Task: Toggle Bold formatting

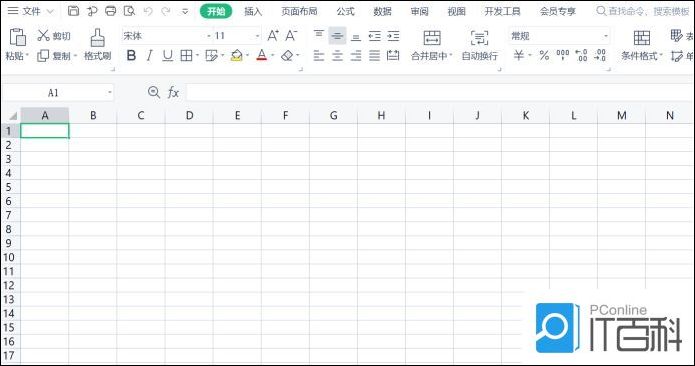Action: 131,55
